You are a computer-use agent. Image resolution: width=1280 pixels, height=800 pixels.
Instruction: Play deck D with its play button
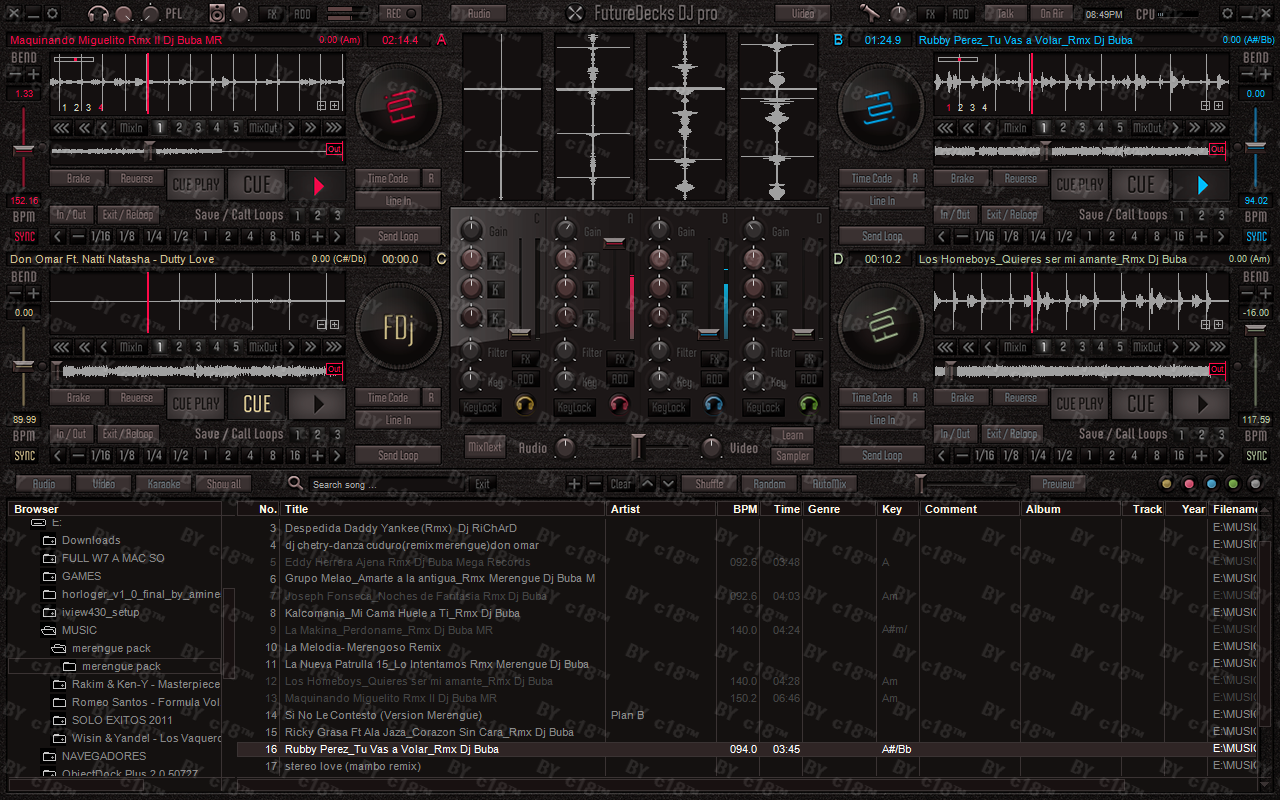tap(1201, 404)
